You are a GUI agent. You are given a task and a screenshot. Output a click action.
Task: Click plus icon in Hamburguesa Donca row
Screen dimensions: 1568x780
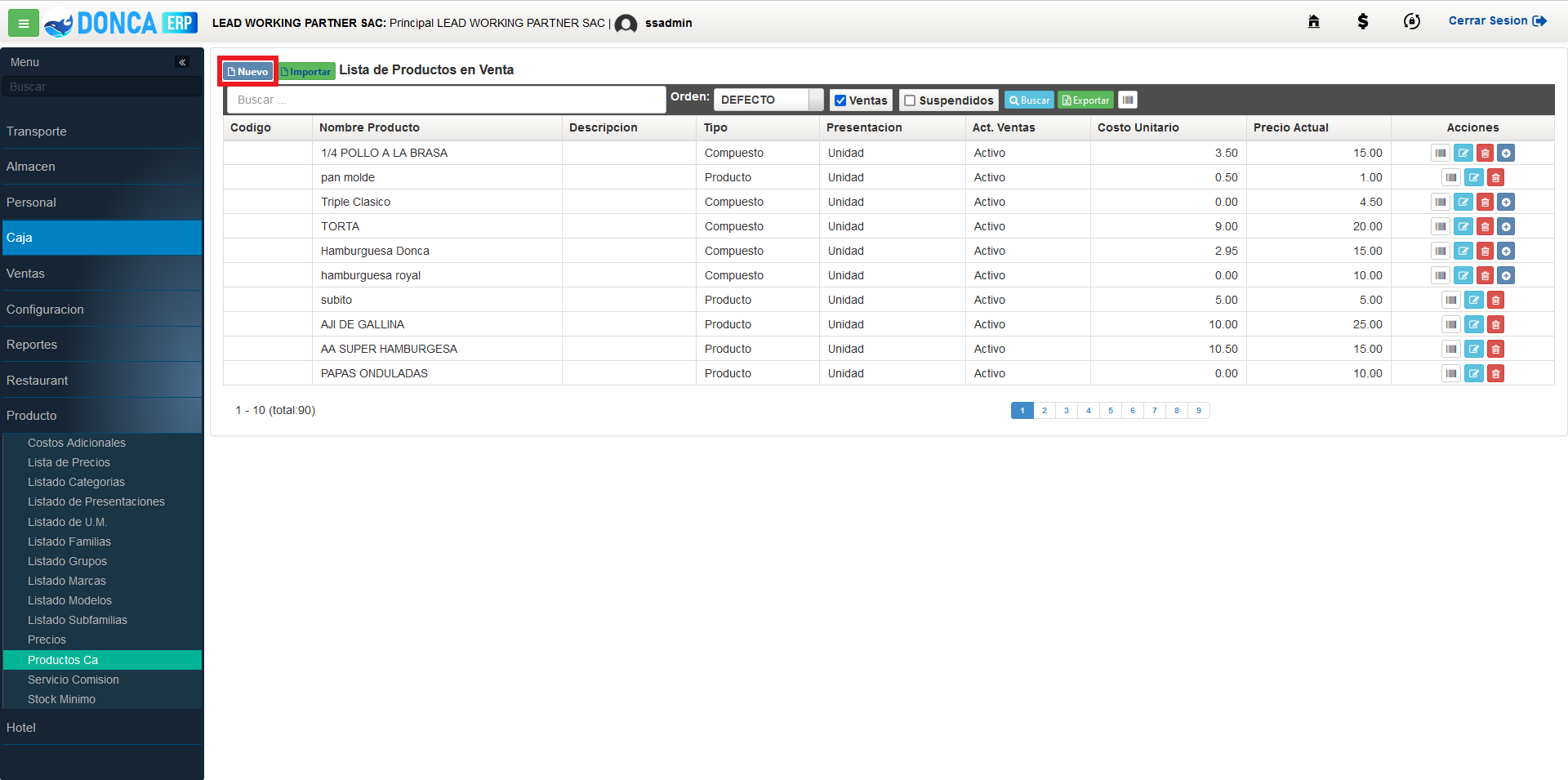1506,251
